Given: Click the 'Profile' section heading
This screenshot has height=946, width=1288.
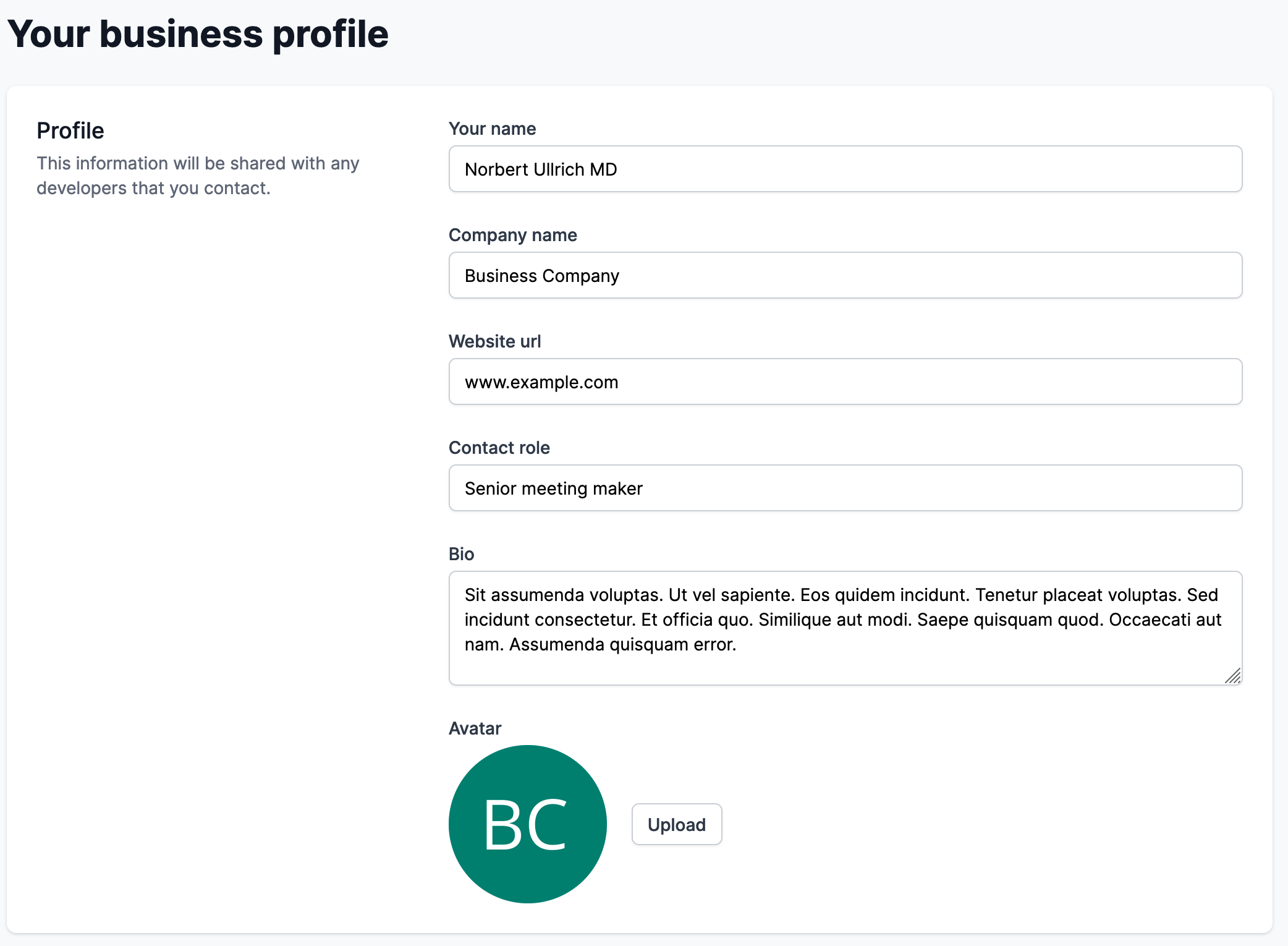Looking at the screenshot, I should (70, 131).
